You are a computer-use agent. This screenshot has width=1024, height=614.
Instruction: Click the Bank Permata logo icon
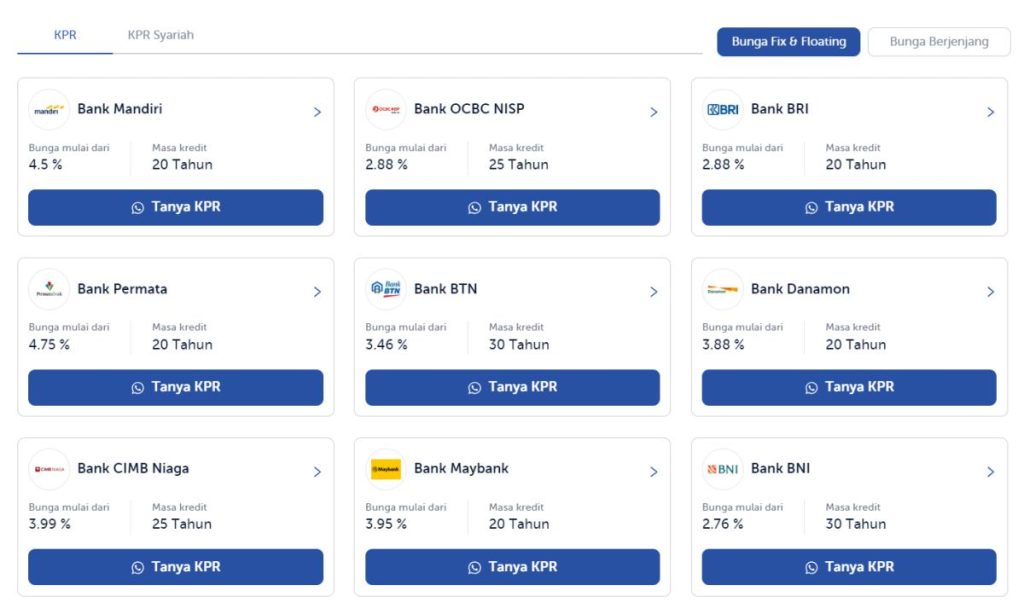[x=47, y=290]
